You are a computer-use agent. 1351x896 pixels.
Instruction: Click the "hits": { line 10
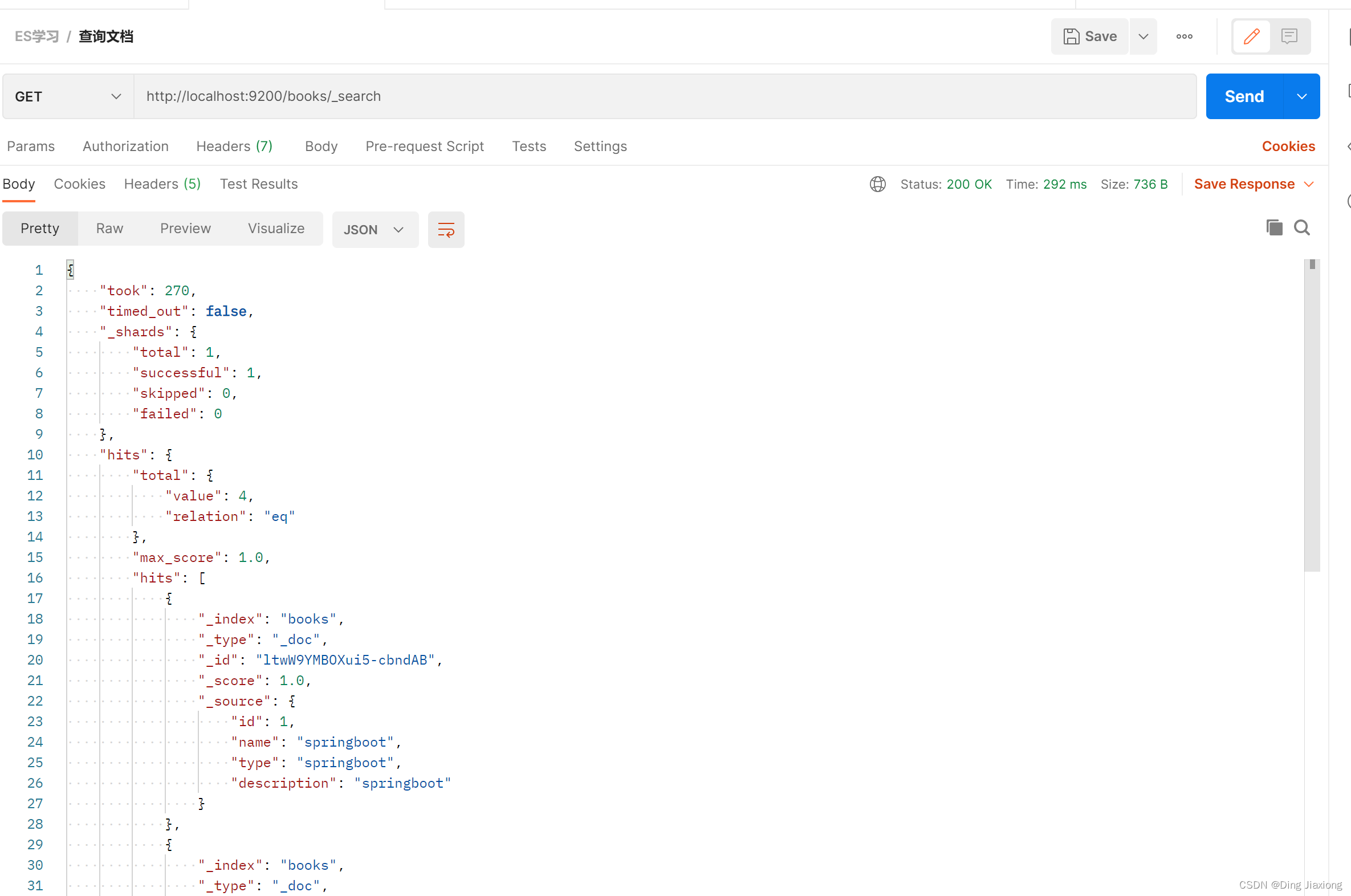click(x=136, y=455)
